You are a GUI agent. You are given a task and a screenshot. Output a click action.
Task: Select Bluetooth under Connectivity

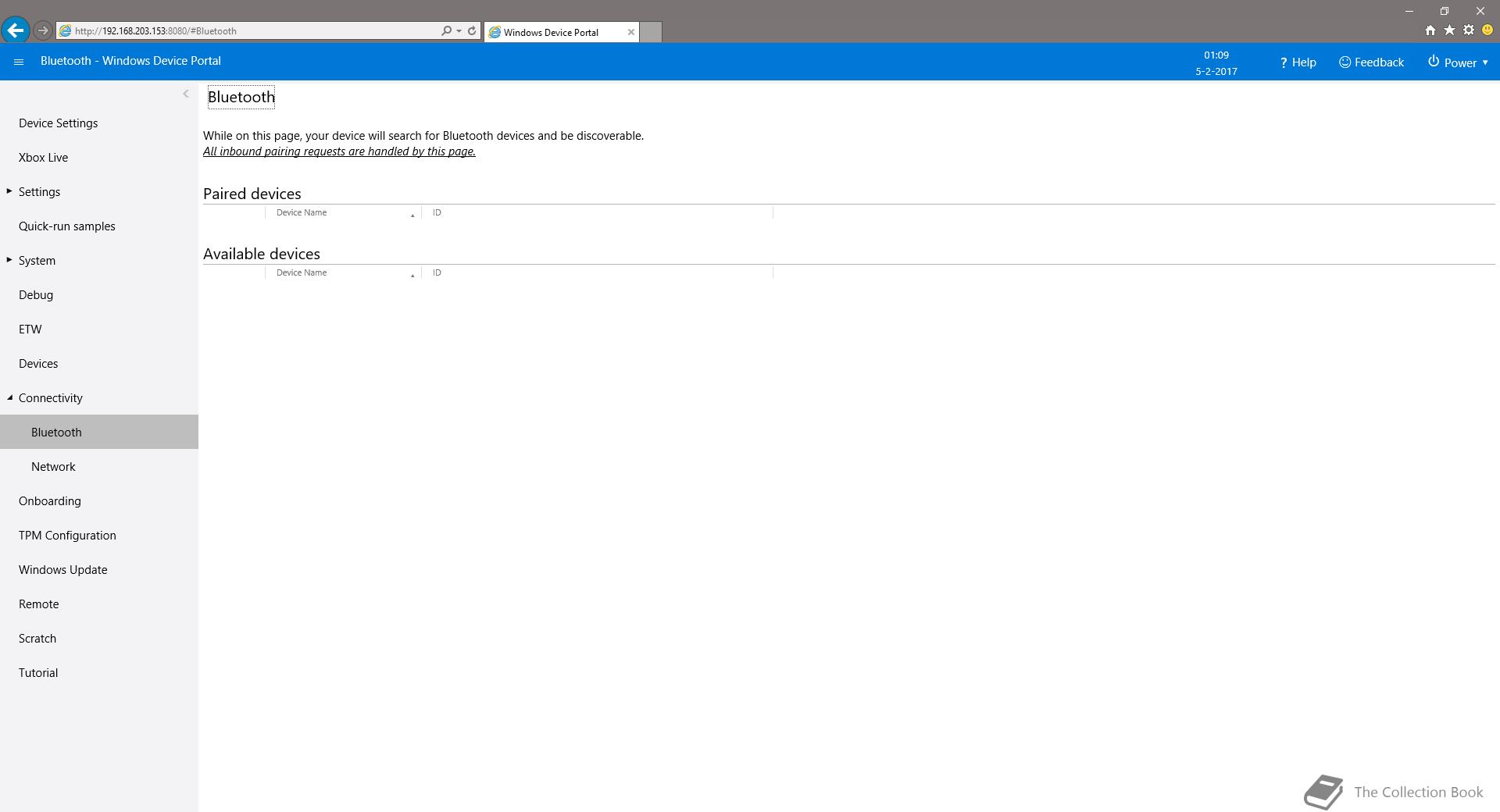tap(99, 432)
